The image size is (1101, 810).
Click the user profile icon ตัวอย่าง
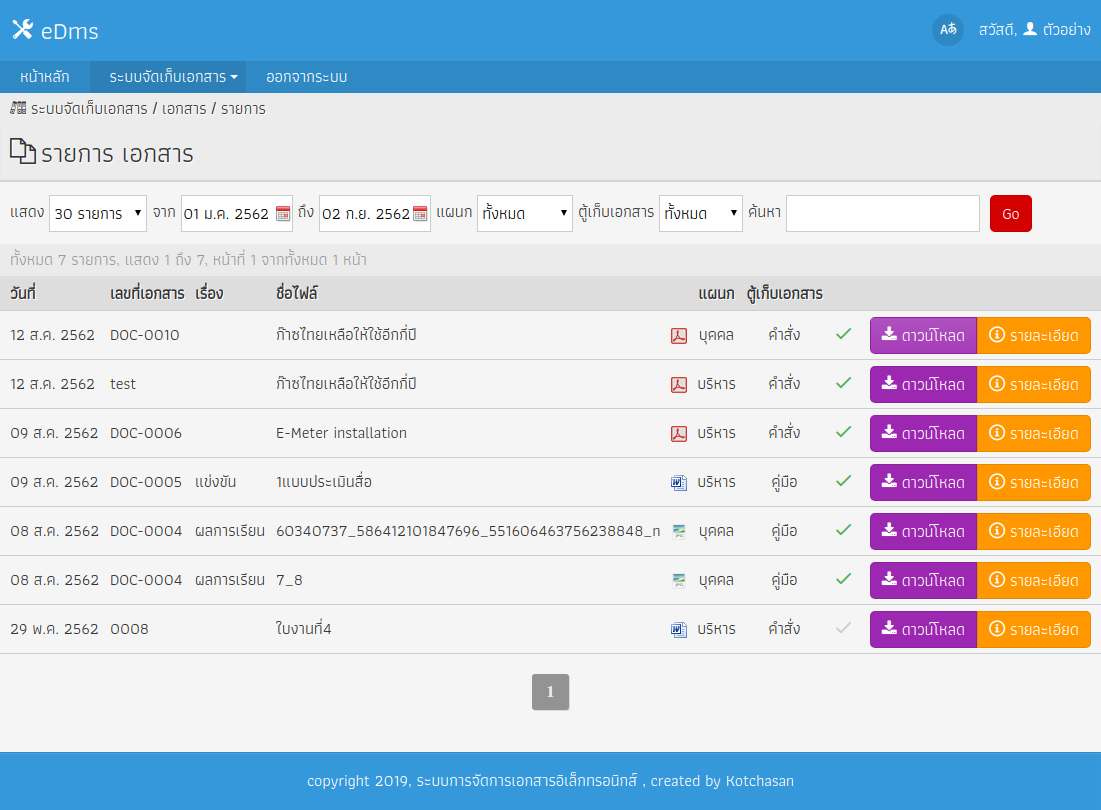click(1030, 29)
